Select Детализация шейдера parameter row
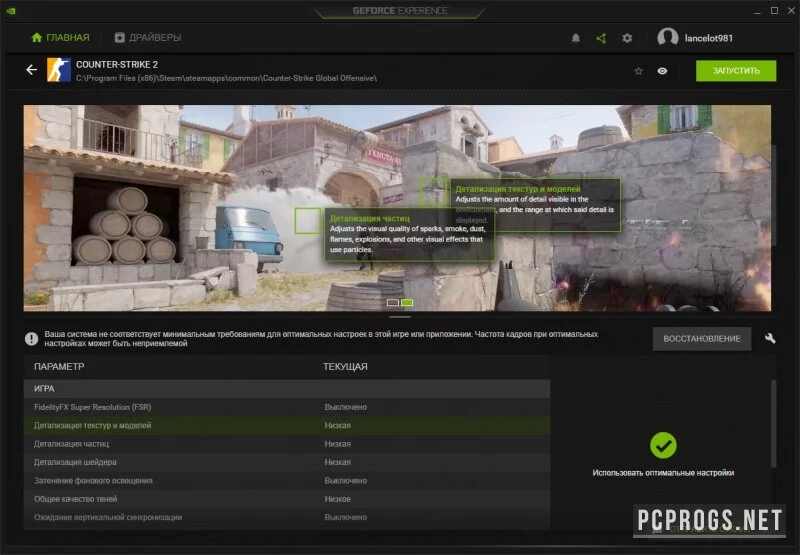The height and width of the screenshot is (555, 800). coord(287,462)
